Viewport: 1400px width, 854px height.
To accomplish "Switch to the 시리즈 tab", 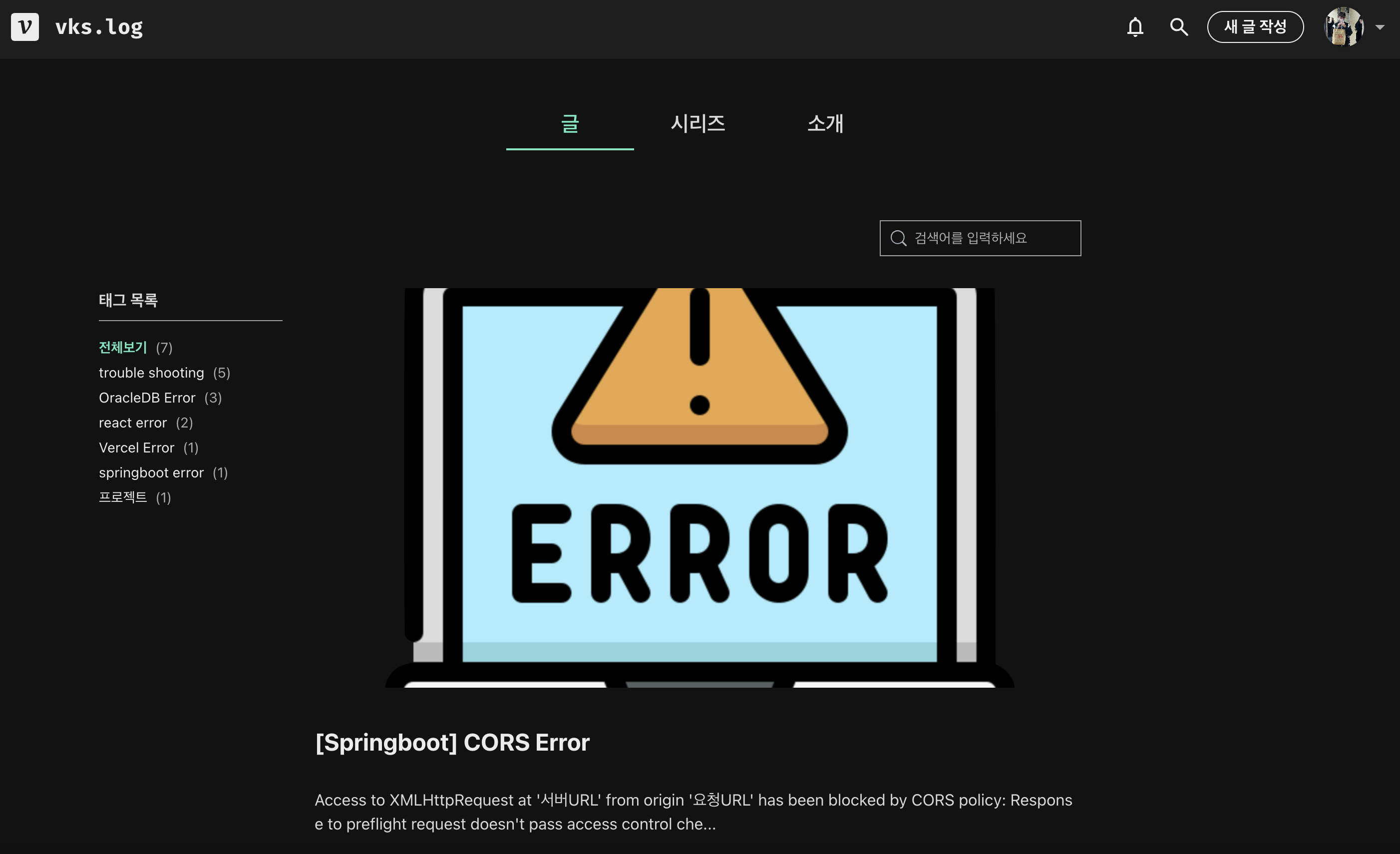I will [x=698, y=123].
